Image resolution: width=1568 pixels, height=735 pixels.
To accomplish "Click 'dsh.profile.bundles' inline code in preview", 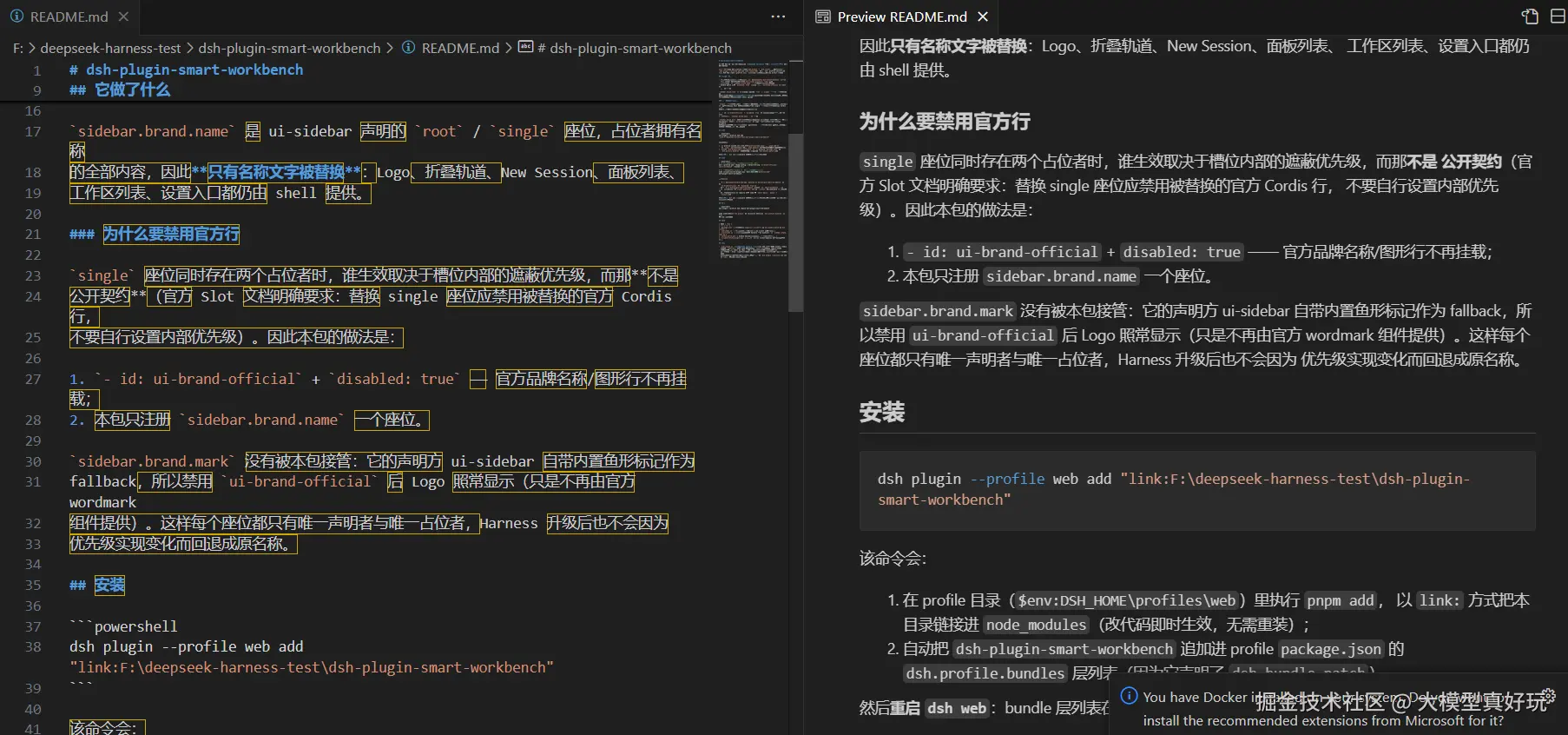I will tap(985, 673).
